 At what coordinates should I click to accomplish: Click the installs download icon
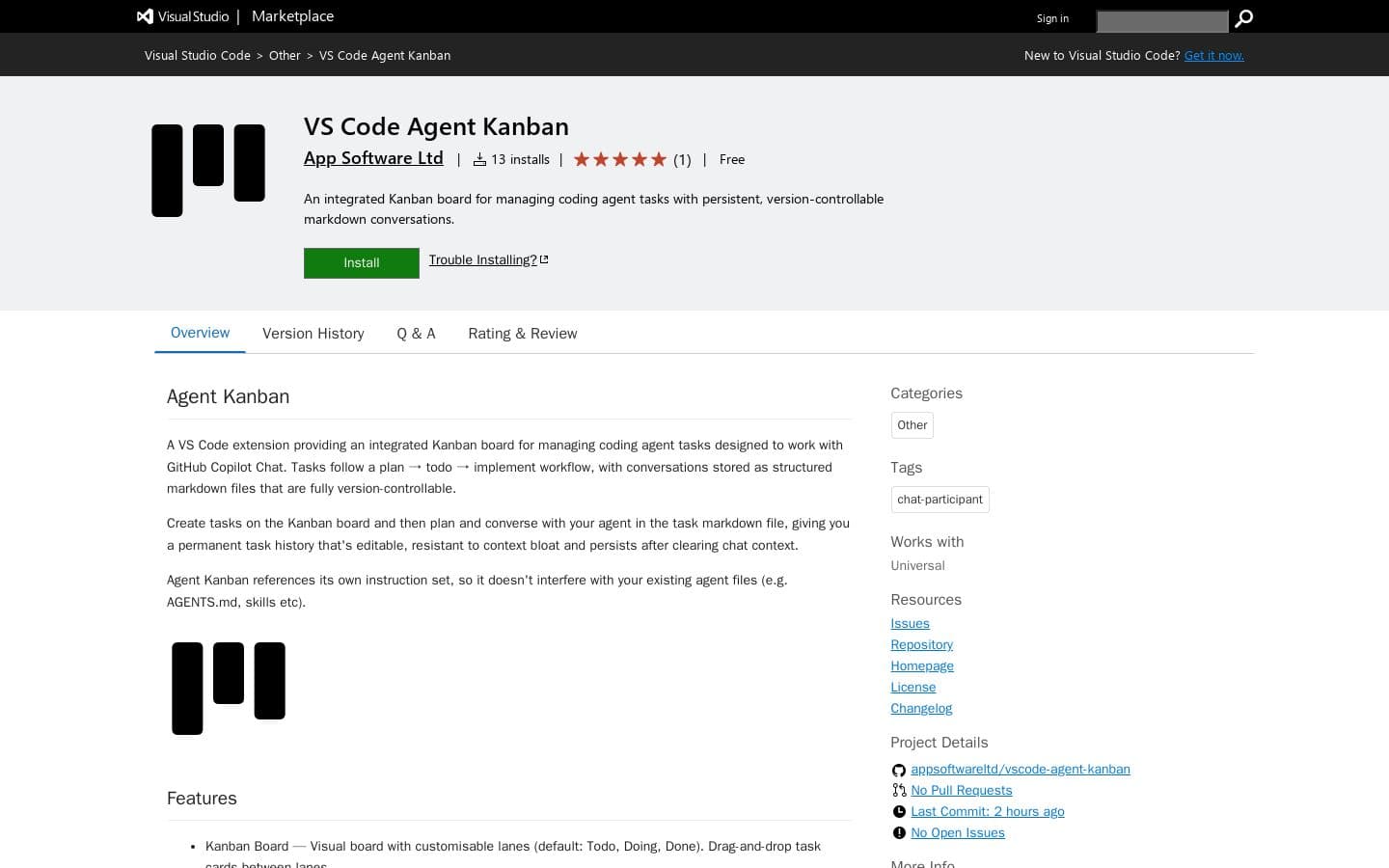479,160
